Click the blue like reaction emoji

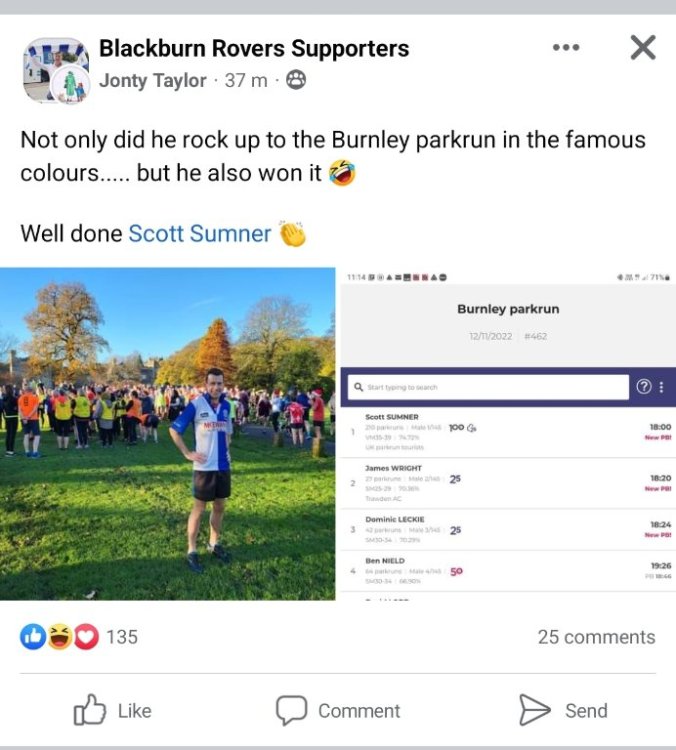[x=33, y=637]
